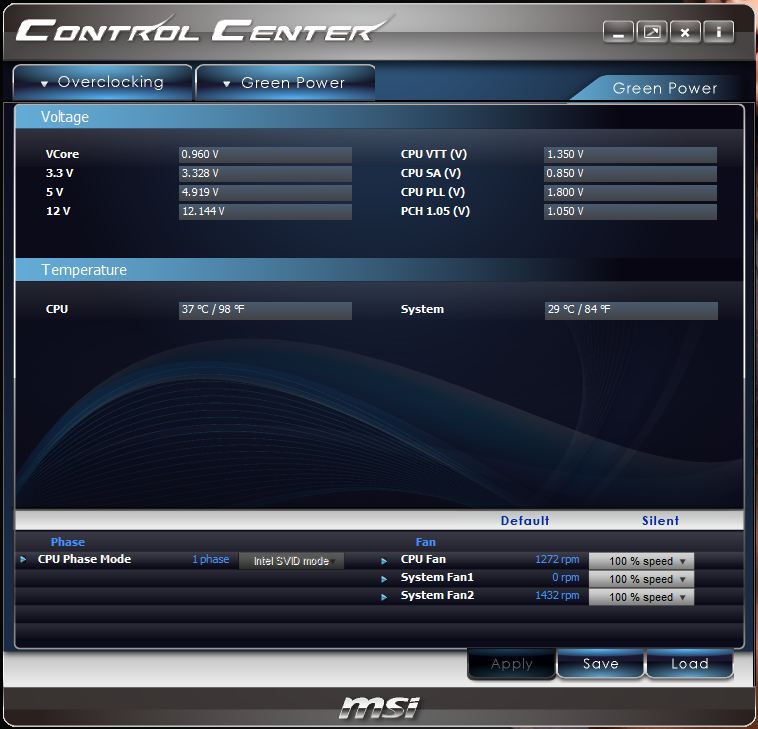Viewport: 758px width, 729px height.
Task: Open System Fan1 speed dropdown
Action: click(x=641, y=579)
